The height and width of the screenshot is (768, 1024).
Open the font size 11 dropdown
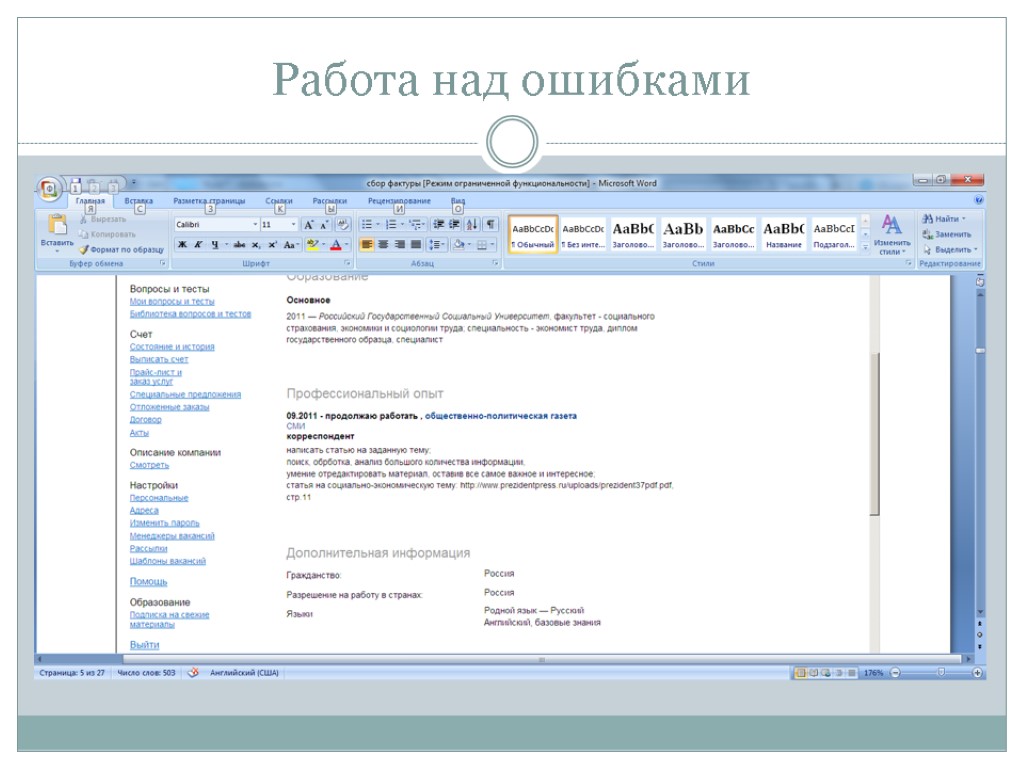pos(293,225)
